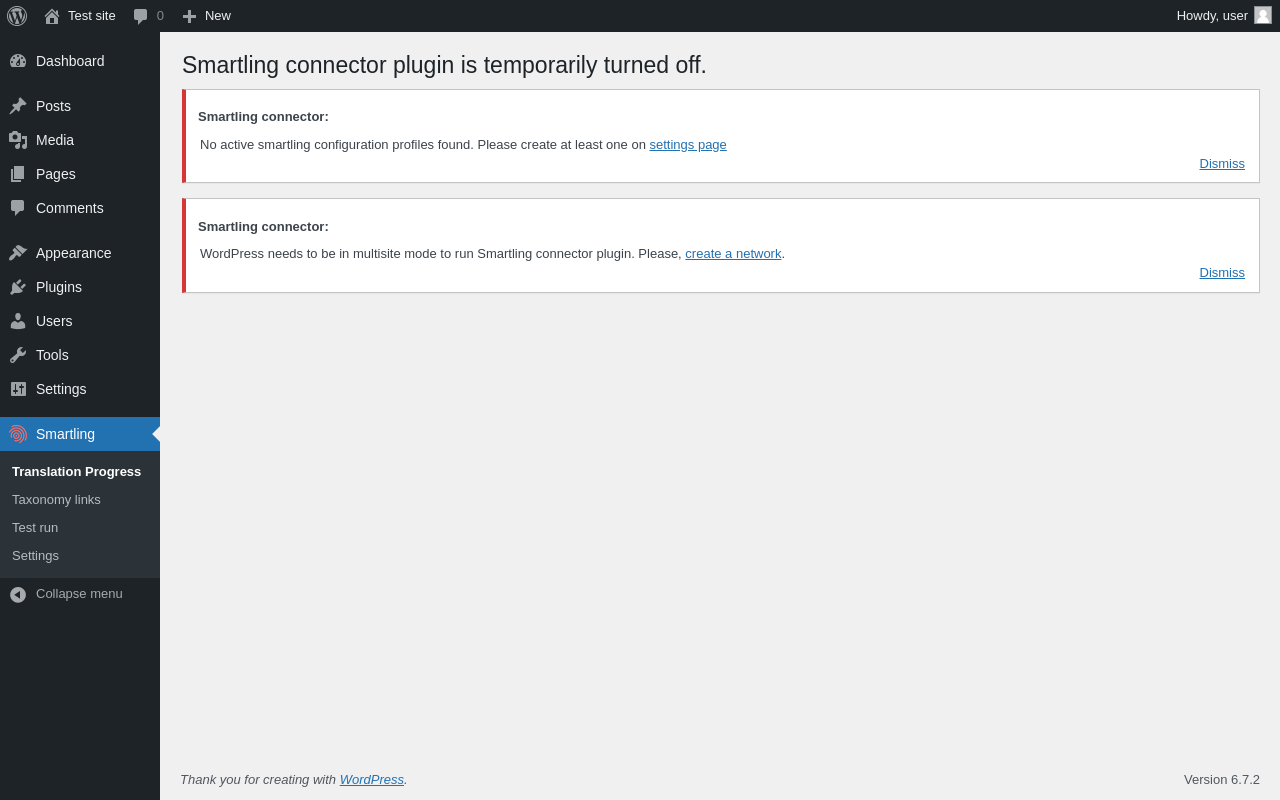Image resolution: width=1280 pixels, height=800 pixels.
Task: Dismiss the no active profiles notice
Action: 1222,164
